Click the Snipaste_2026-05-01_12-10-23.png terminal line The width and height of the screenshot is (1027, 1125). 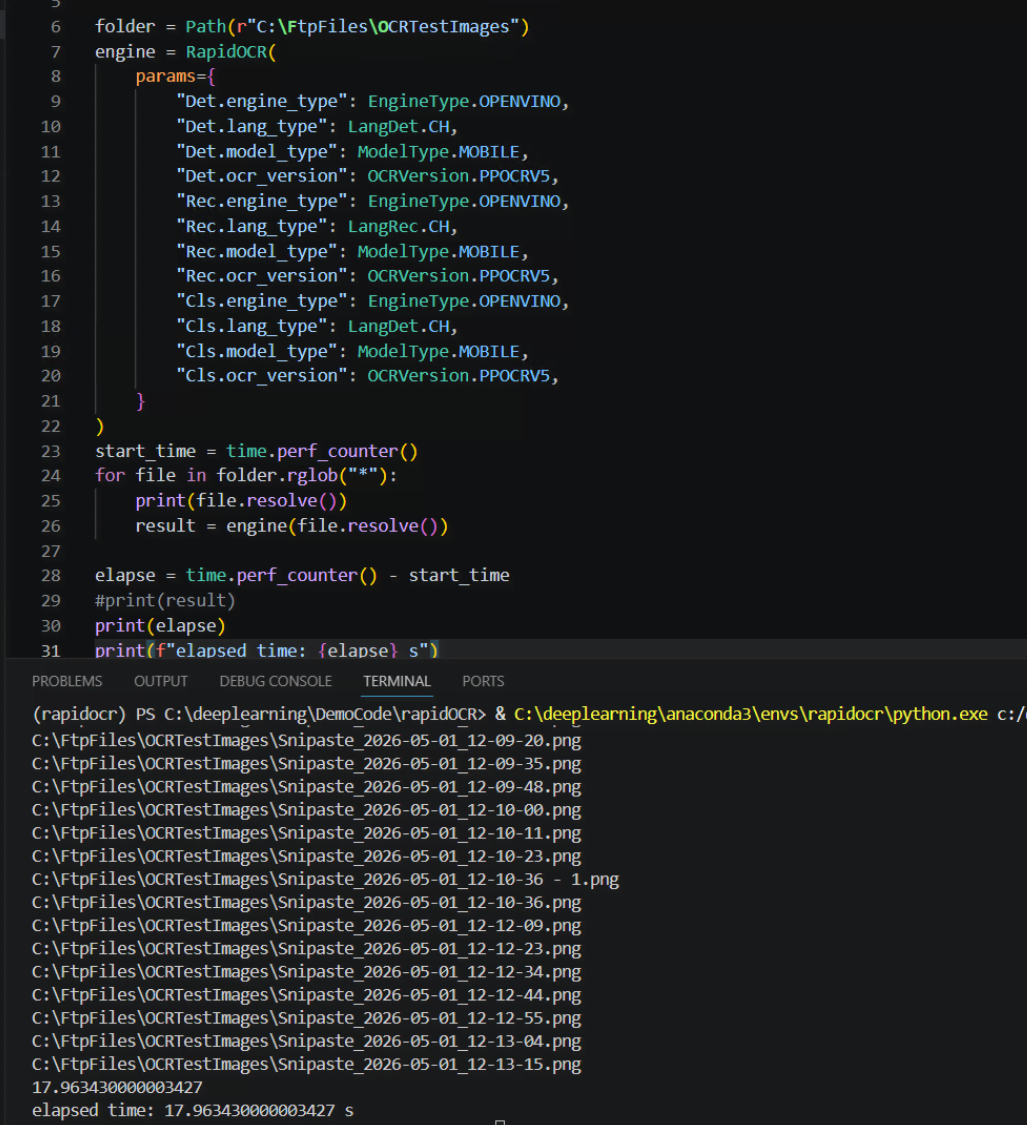point(306,856)
